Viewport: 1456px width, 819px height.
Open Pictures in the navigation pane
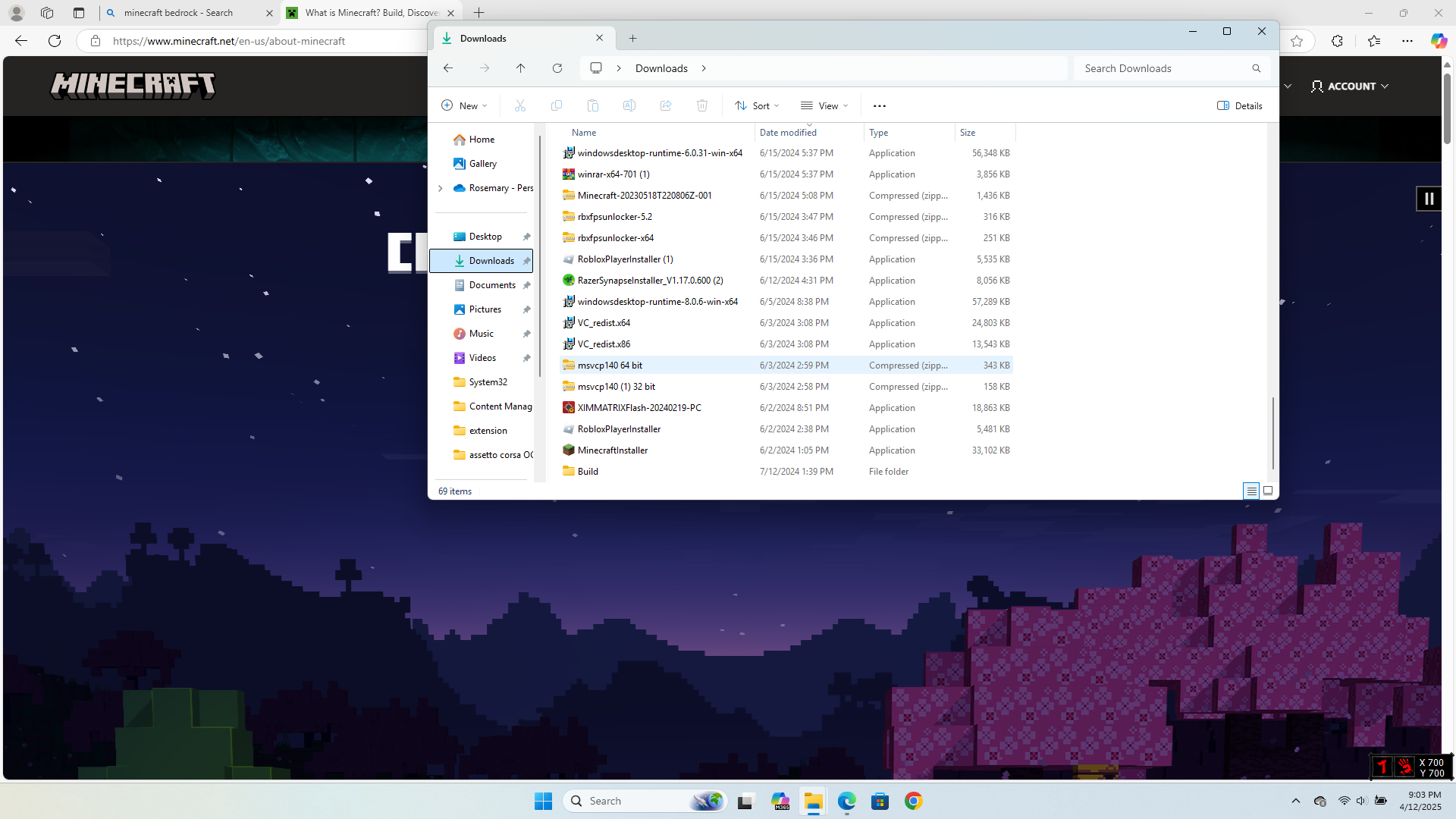482,309
